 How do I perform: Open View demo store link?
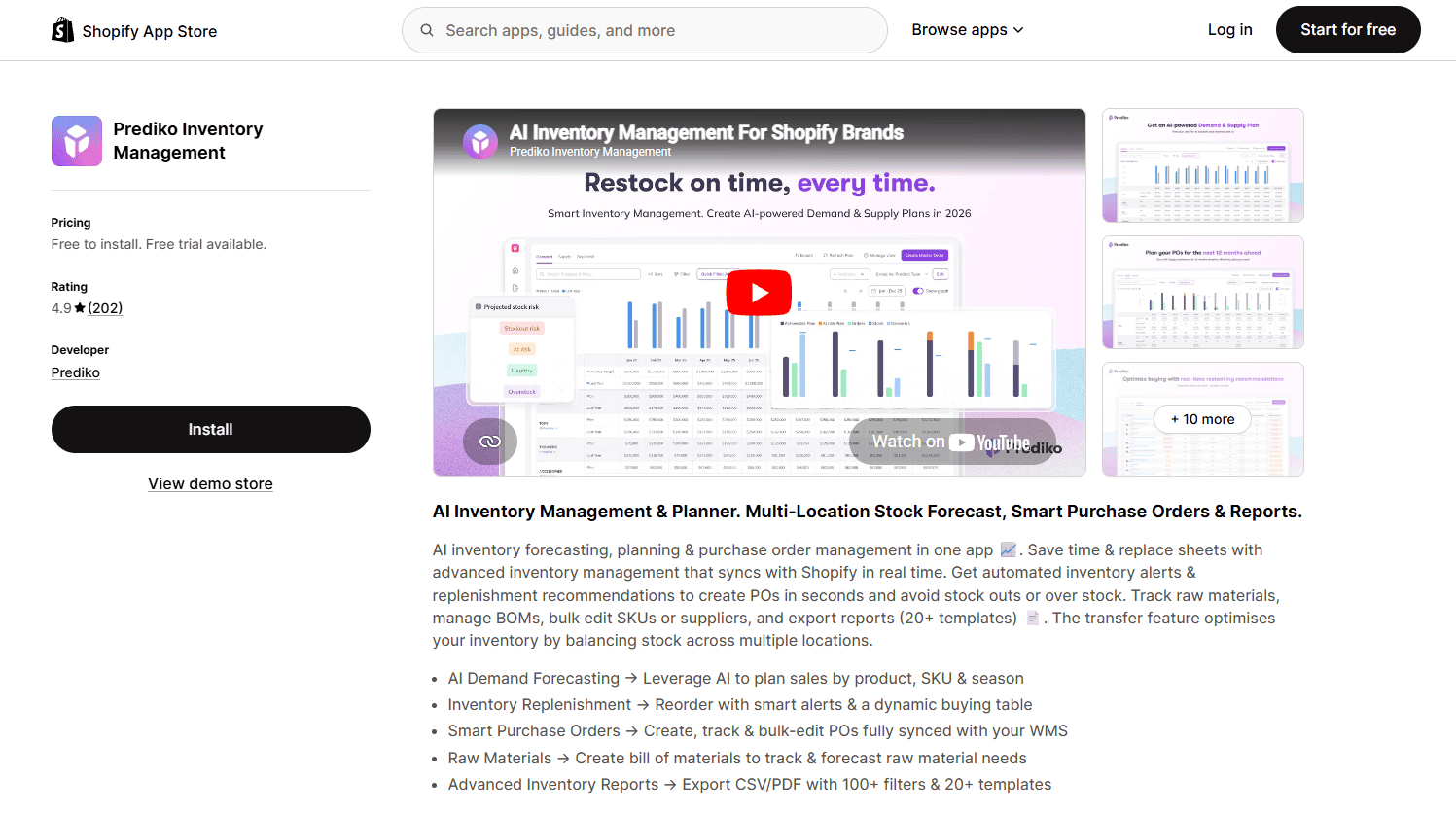210,484
